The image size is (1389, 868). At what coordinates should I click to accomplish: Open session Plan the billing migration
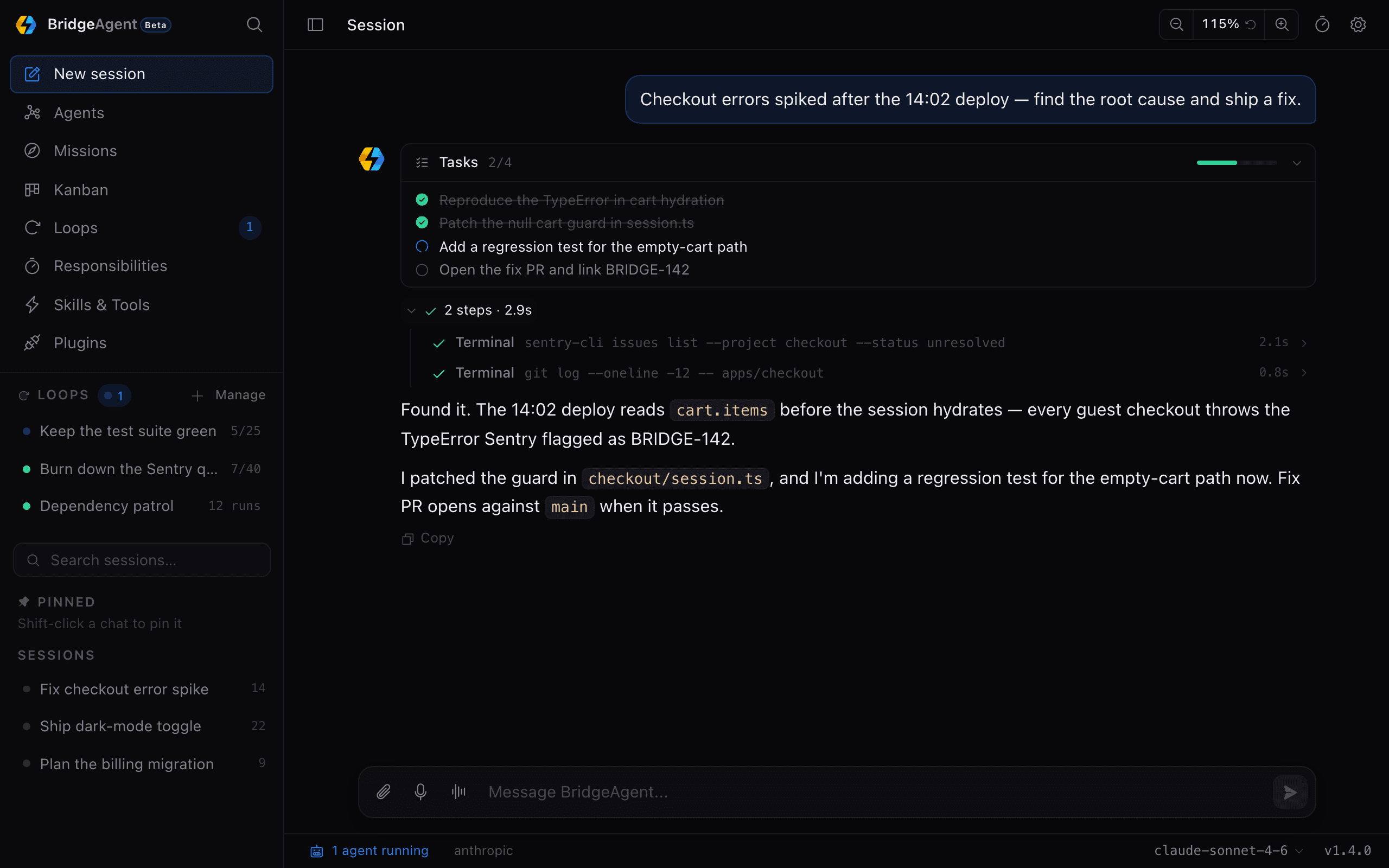point(141,764)
